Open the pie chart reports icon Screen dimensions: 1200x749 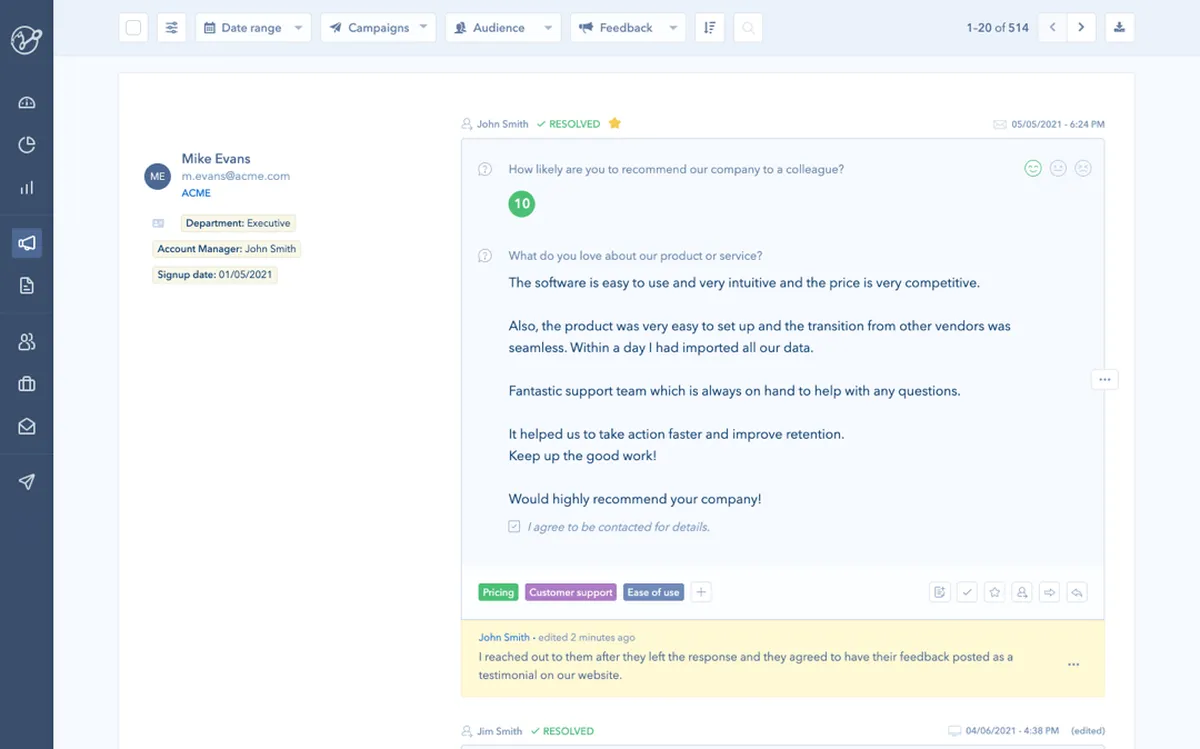pyautogui.click(x=27, y=146)
